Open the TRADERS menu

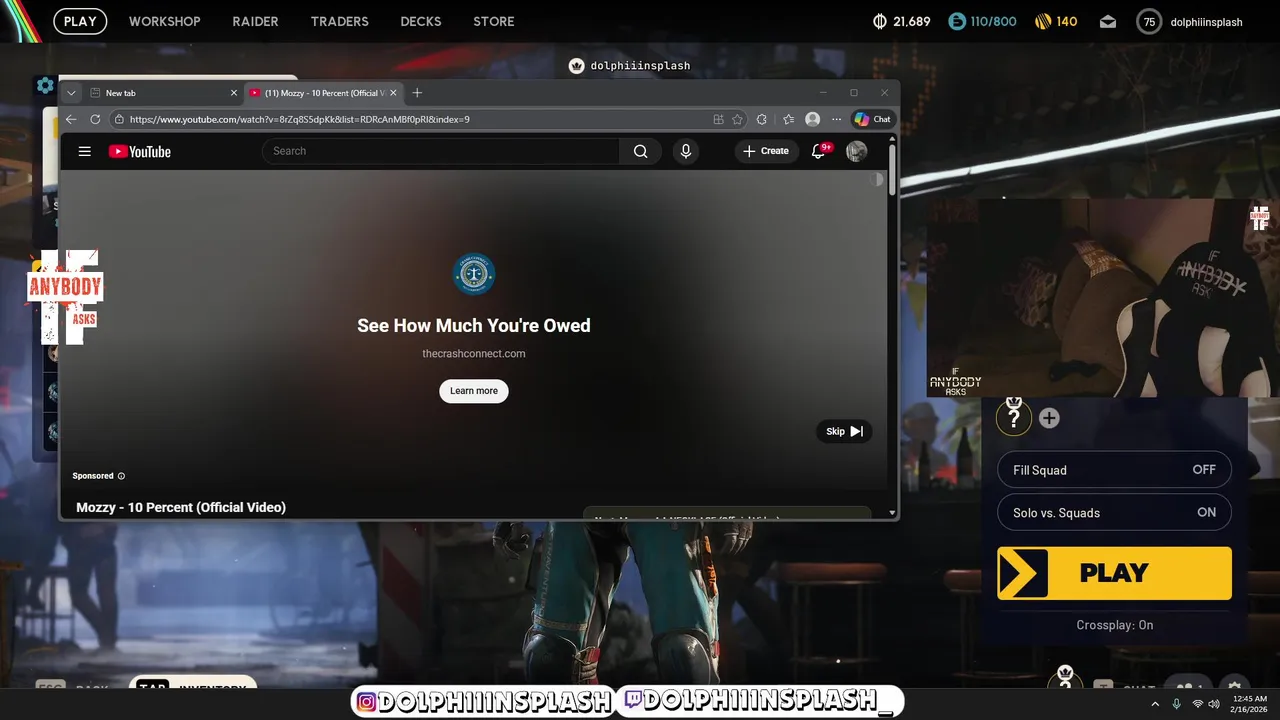coord(339,21)
